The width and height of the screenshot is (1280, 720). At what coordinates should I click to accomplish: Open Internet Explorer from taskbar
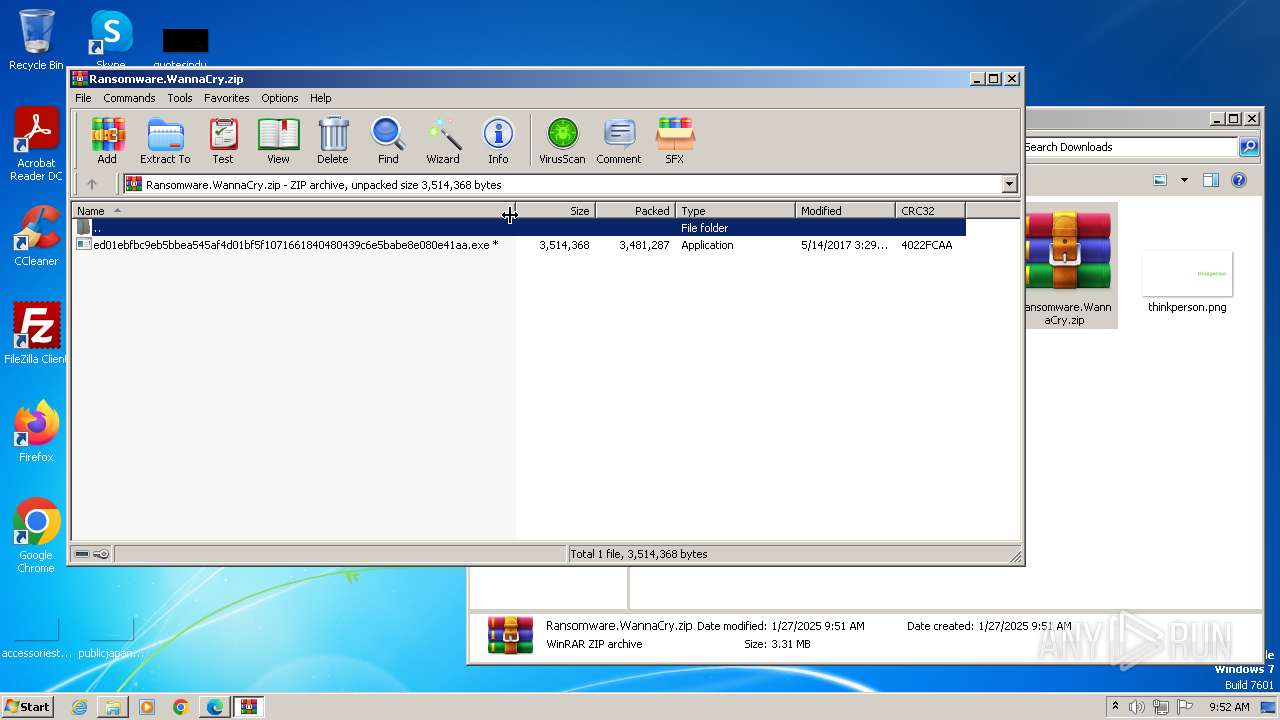[79, 707]
